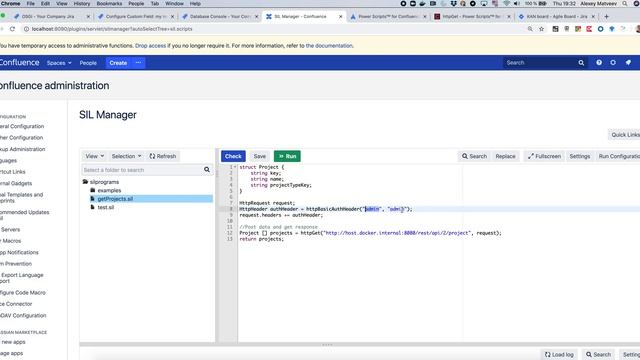Click the Confluence Create button

[x=118, y=63]
